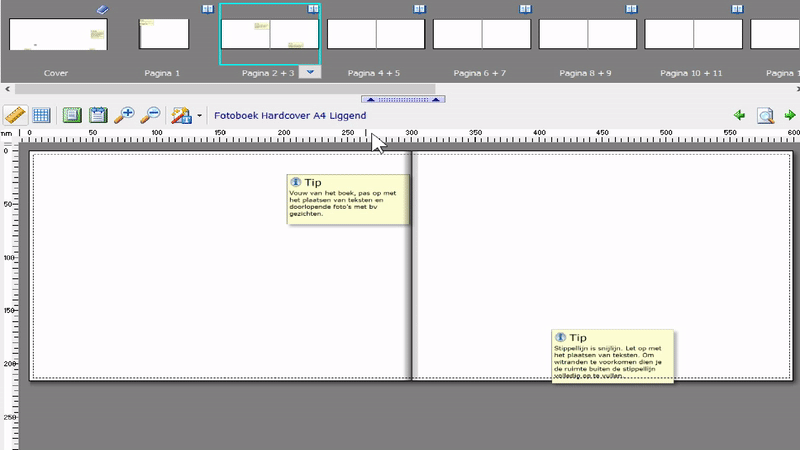Click the magic wand auto-fill icon

point(180,115)
